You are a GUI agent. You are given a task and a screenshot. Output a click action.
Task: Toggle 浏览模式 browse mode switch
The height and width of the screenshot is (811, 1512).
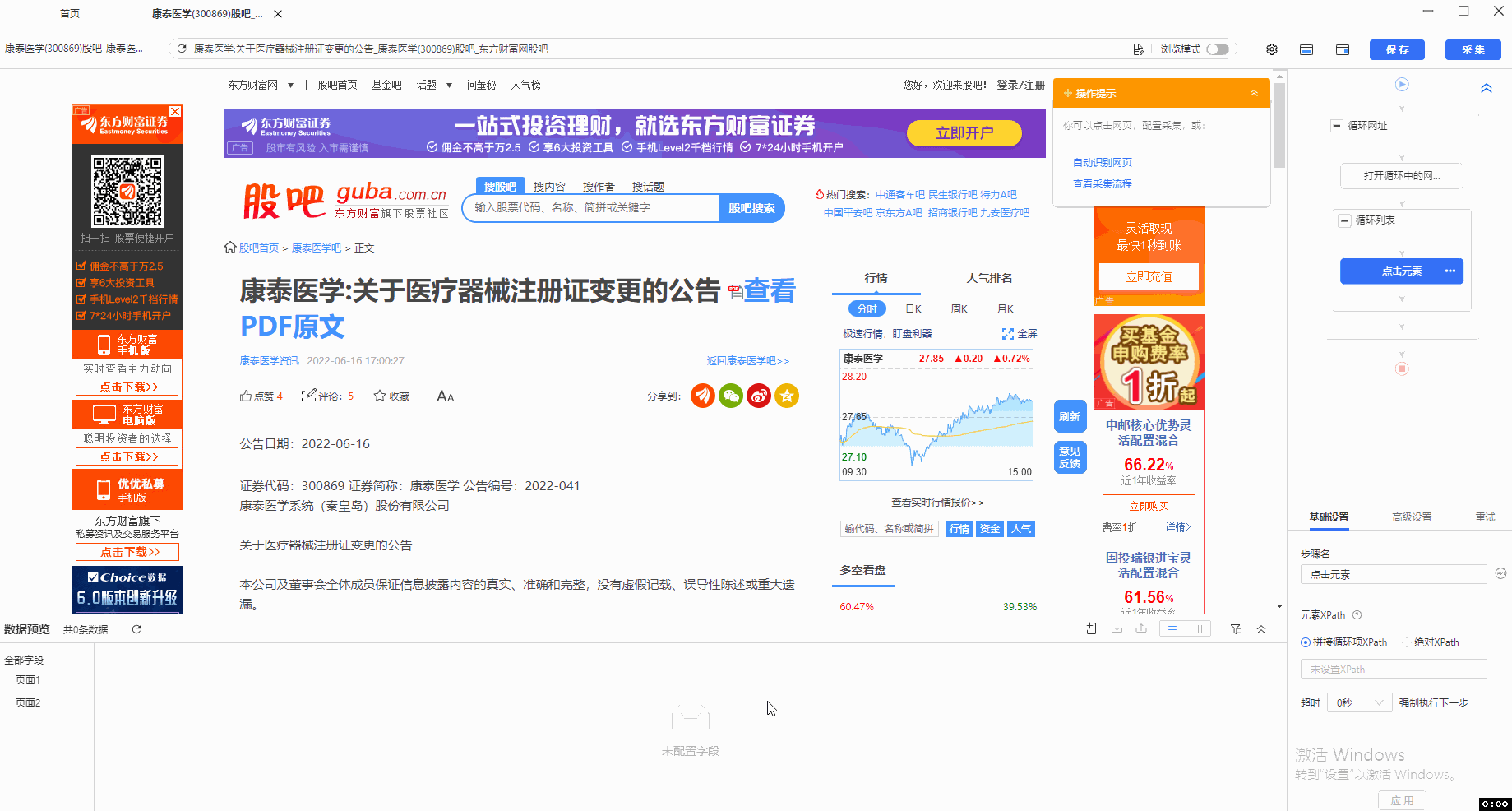1218,49
